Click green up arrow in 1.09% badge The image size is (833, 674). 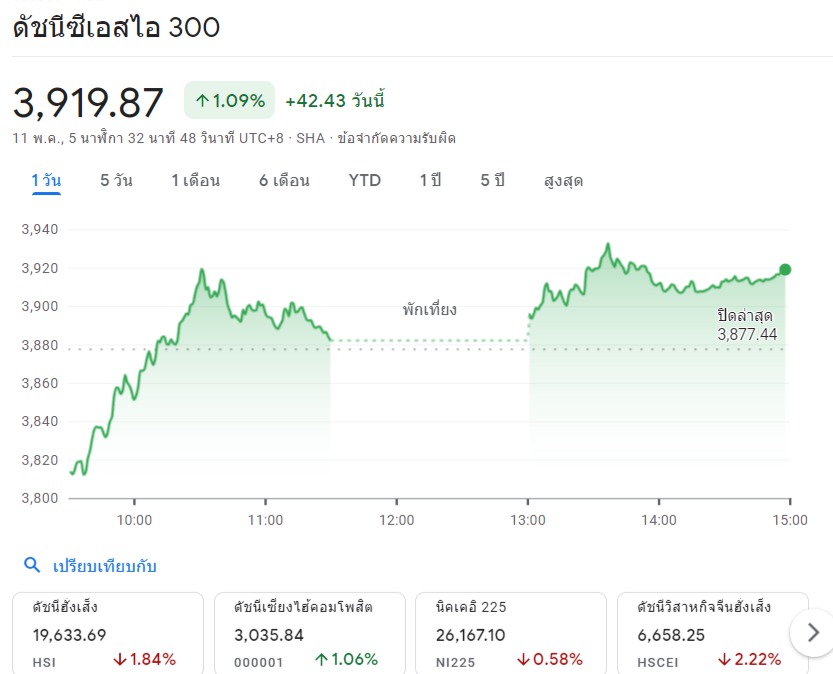click(x=201, y=101)
